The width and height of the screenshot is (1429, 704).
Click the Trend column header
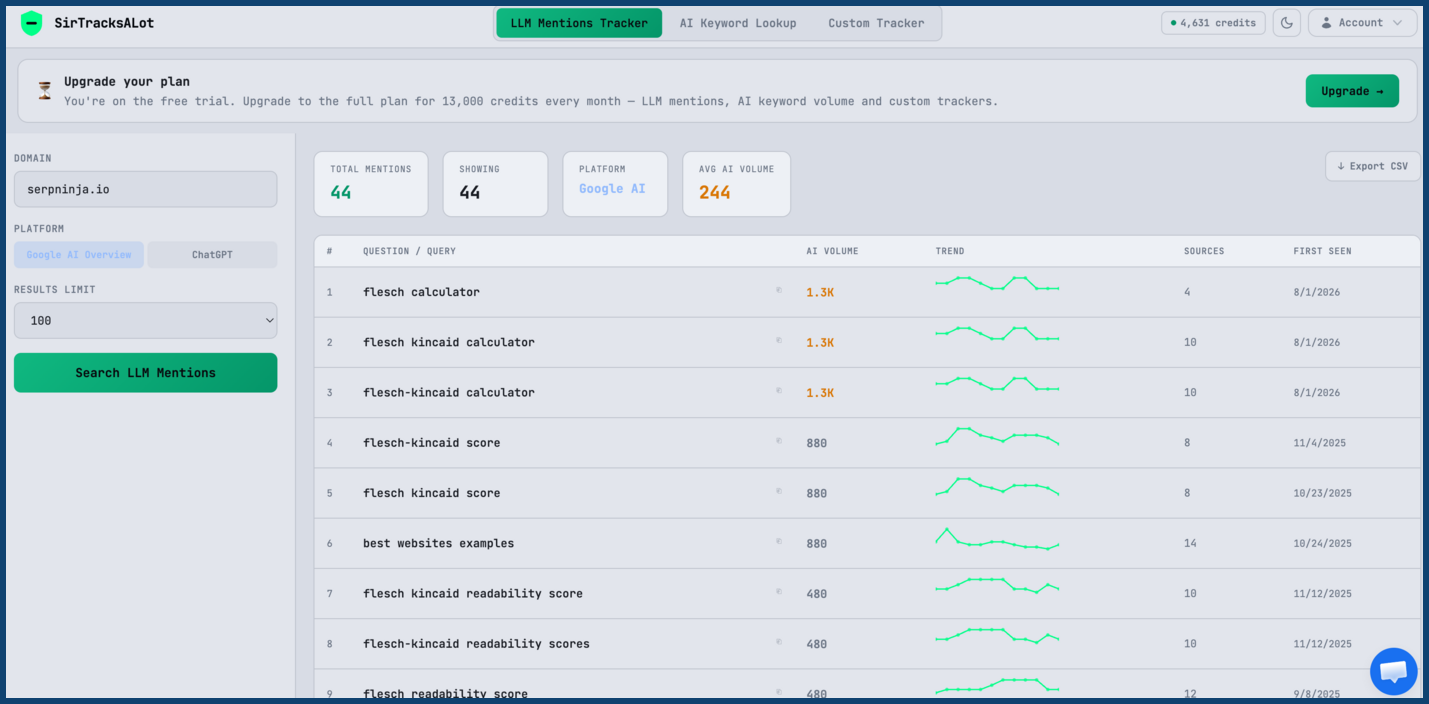[950, 251]
